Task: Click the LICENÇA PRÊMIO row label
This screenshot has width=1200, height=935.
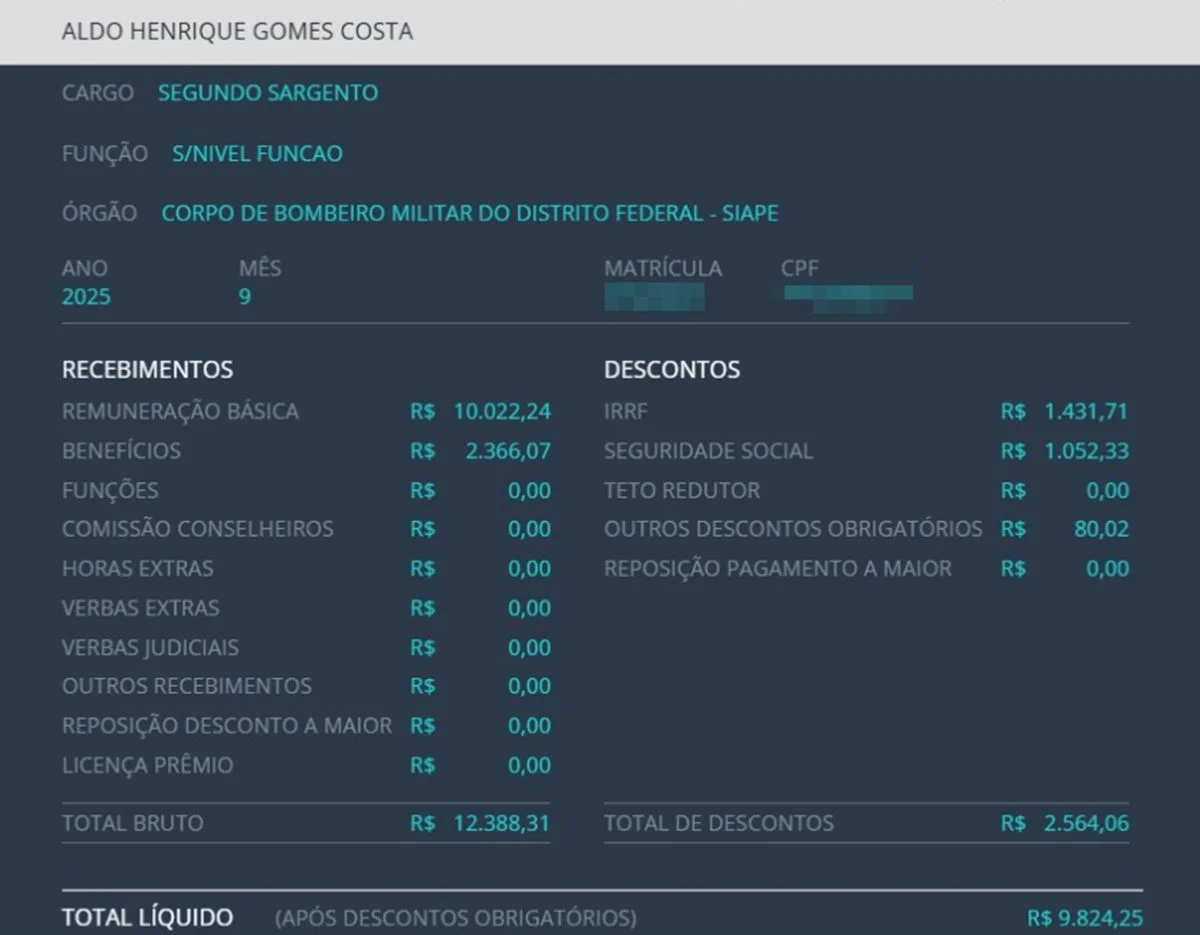Action: tap(147, 766)
